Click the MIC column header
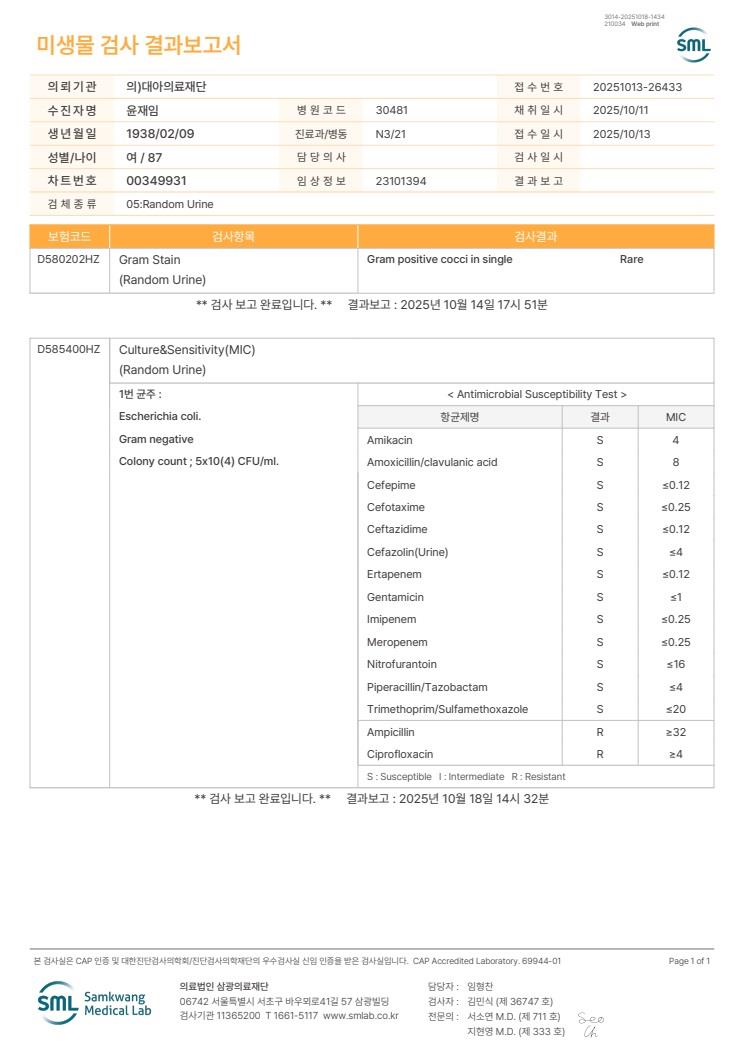Viewport: 744px width, 1052px height. [x=676, y=417]
